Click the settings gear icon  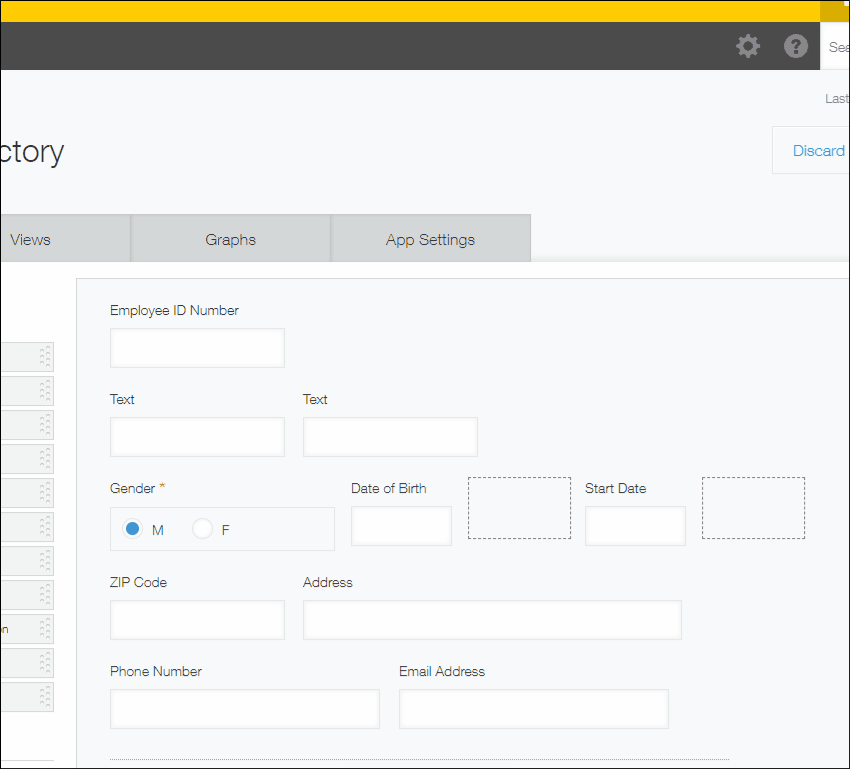pos(747,46)
